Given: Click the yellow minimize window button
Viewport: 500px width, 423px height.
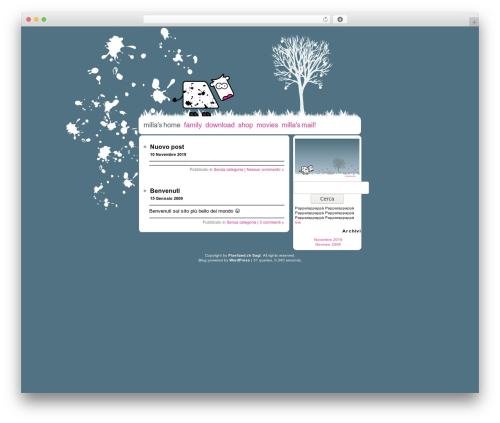Looking at the screenshot, I should point(36,19).
